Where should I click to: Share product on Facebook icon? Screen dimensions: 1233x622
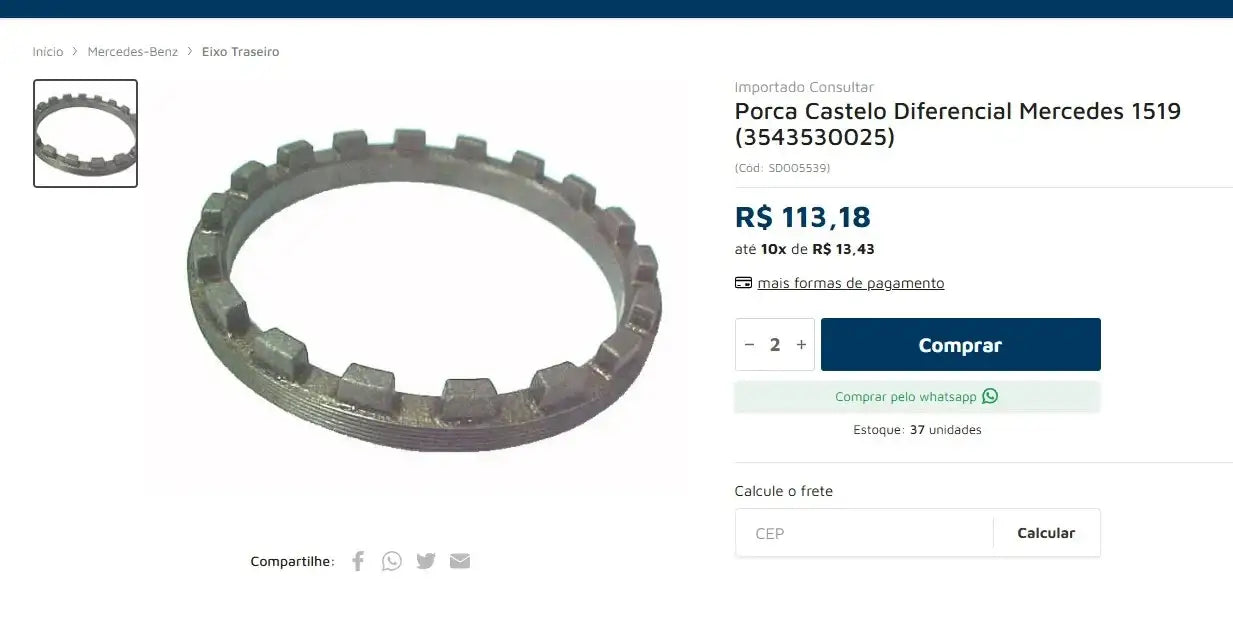(358, 561)
